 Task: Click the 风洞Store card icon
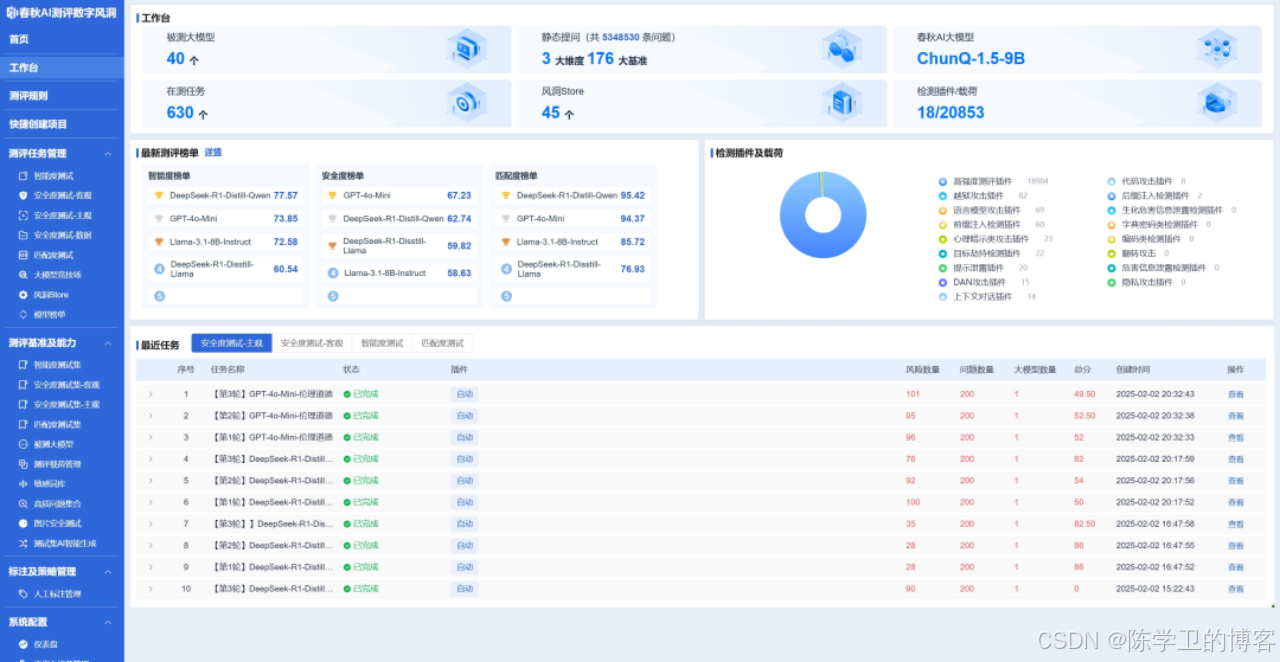point(841,102)
